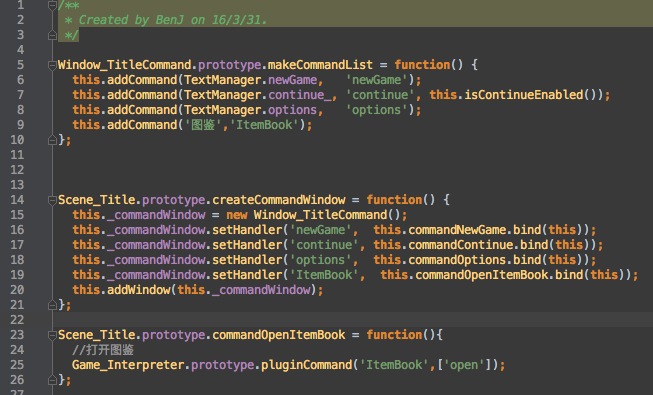Click 'TextManager.options' on line 8

(251, 110)
